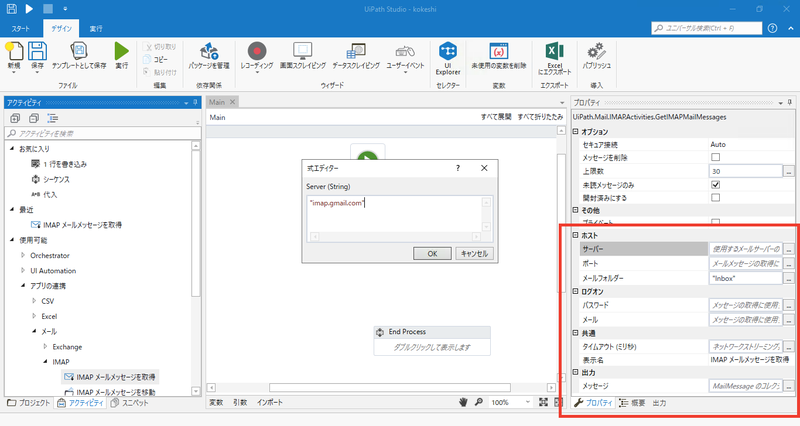Click fit-to-screen icon near zoom box
The width and height of the screenshot is (800, 426).
[x=543, y=402]
